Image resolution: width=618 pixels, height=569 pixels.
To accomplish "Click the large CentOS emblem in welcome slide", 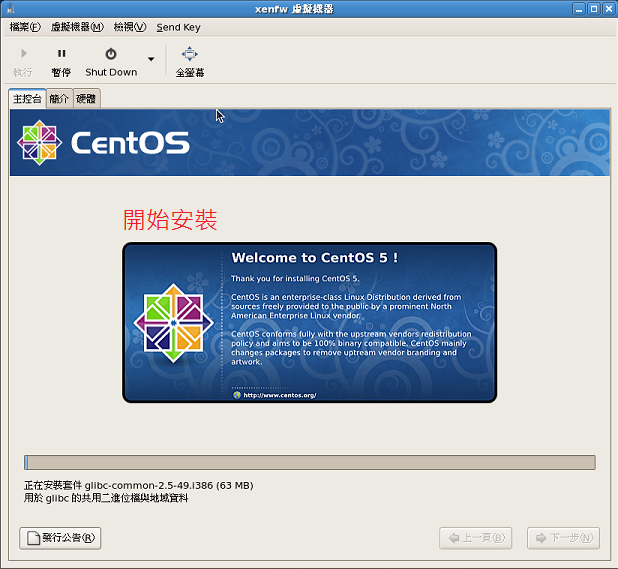I will pos(173,323).
